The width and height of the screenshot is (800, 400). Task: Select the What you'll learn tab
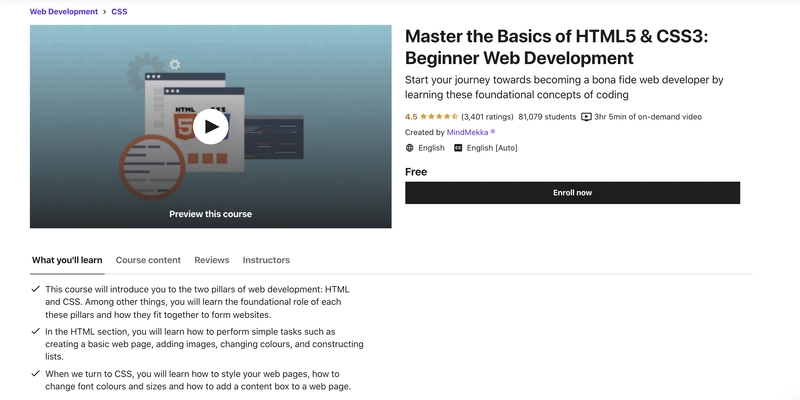tap(67, 260)
